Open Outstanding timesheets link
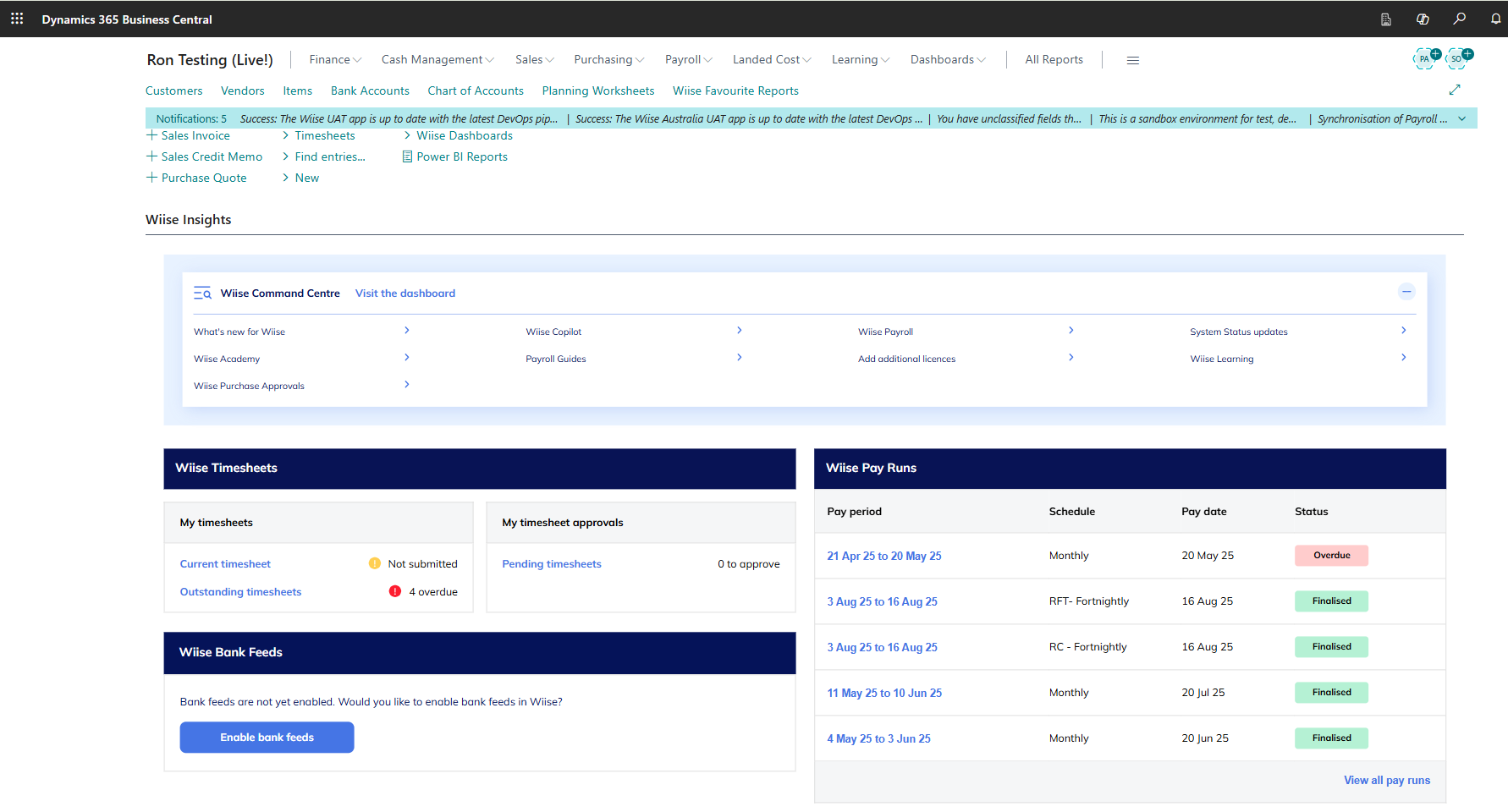The width and height of the screenshot is (1508, 812). coord(240,592)
